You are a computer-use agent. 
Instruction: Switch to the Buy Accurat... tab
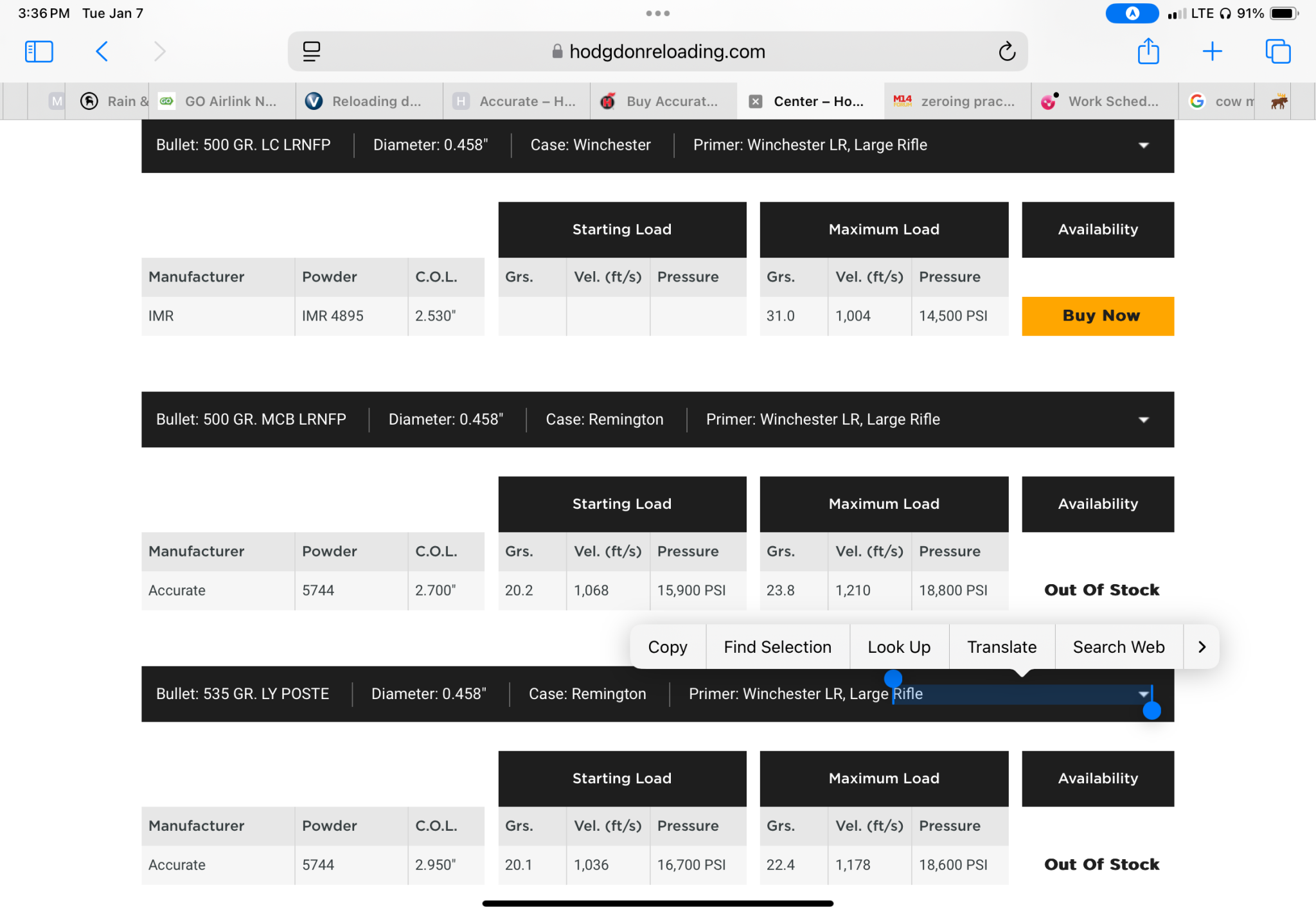pos(664,102)
